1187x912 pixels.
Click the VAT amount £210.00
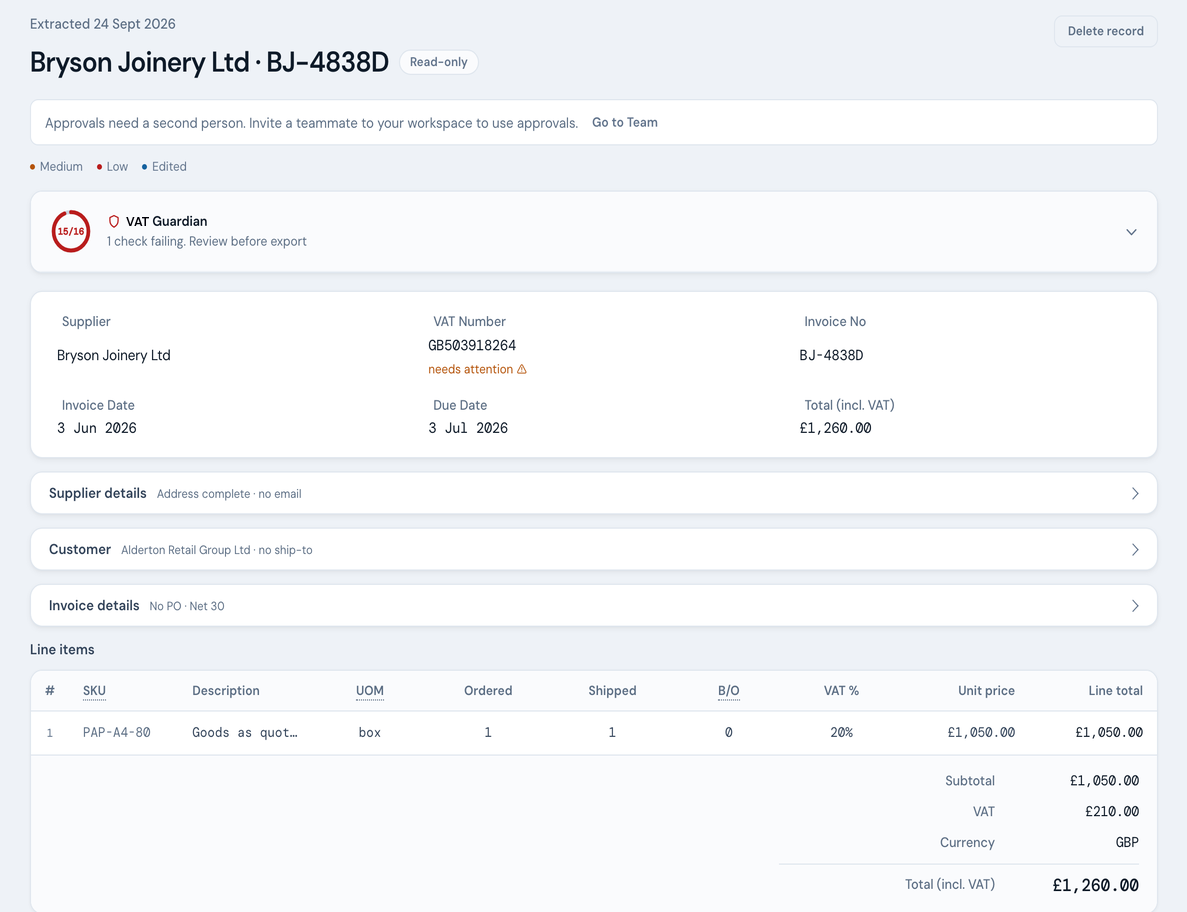coord(1111,811)
